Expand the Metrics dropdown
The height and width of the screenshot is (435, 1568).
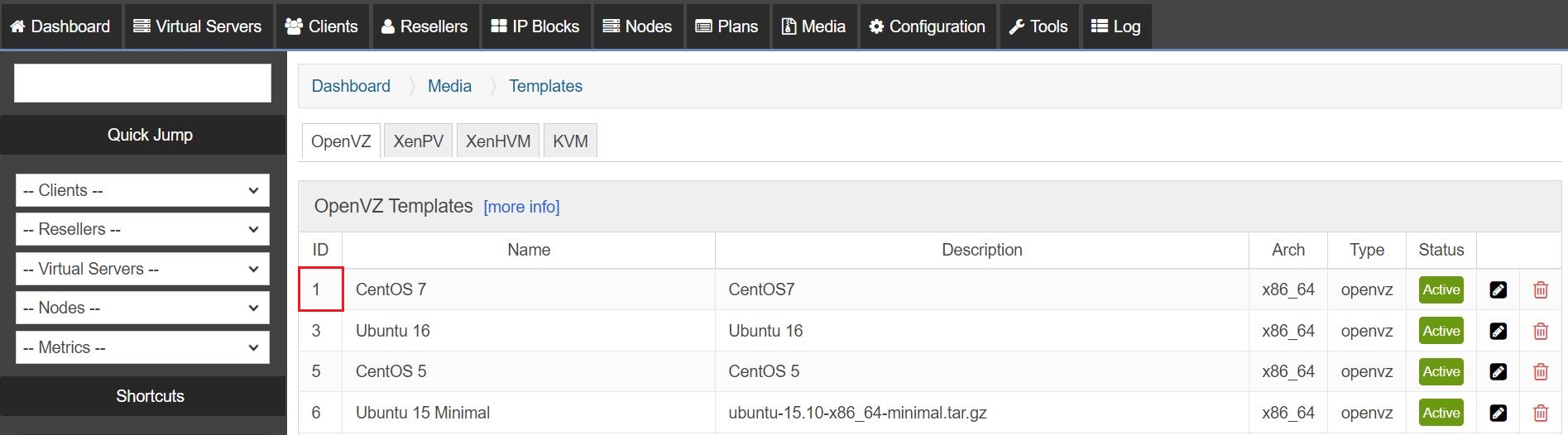(x=142, y=347)
